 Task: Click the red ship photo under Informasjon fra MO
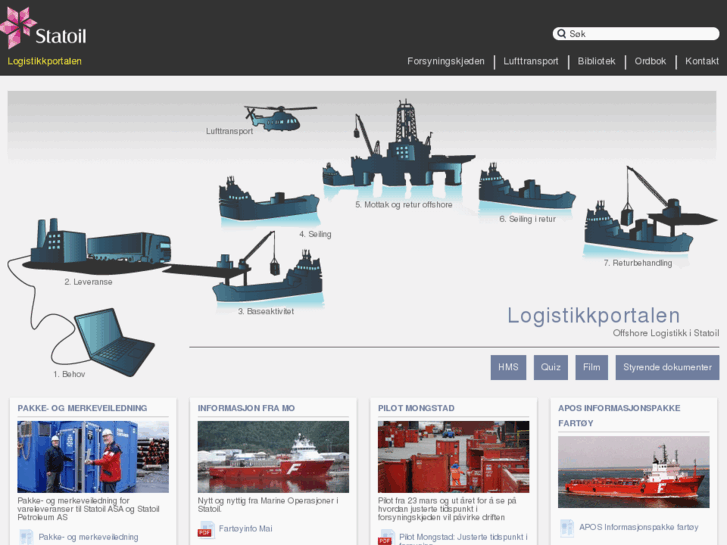(x=273, y=457)
